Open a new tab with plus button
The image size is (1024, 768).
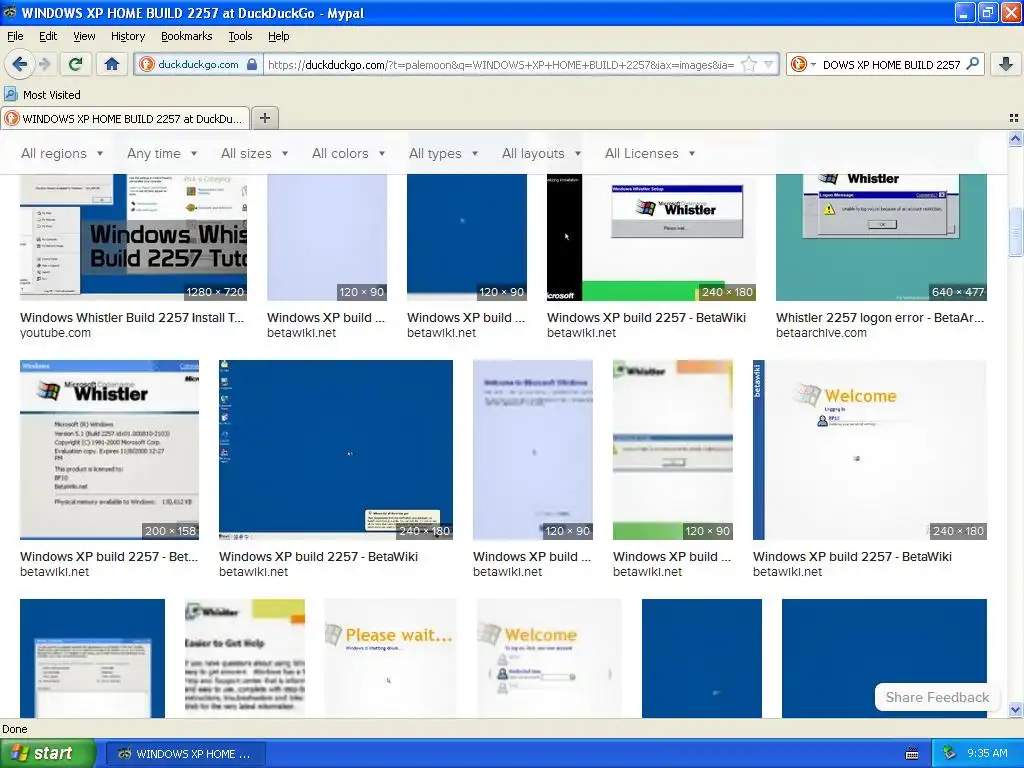pos(264,118)
